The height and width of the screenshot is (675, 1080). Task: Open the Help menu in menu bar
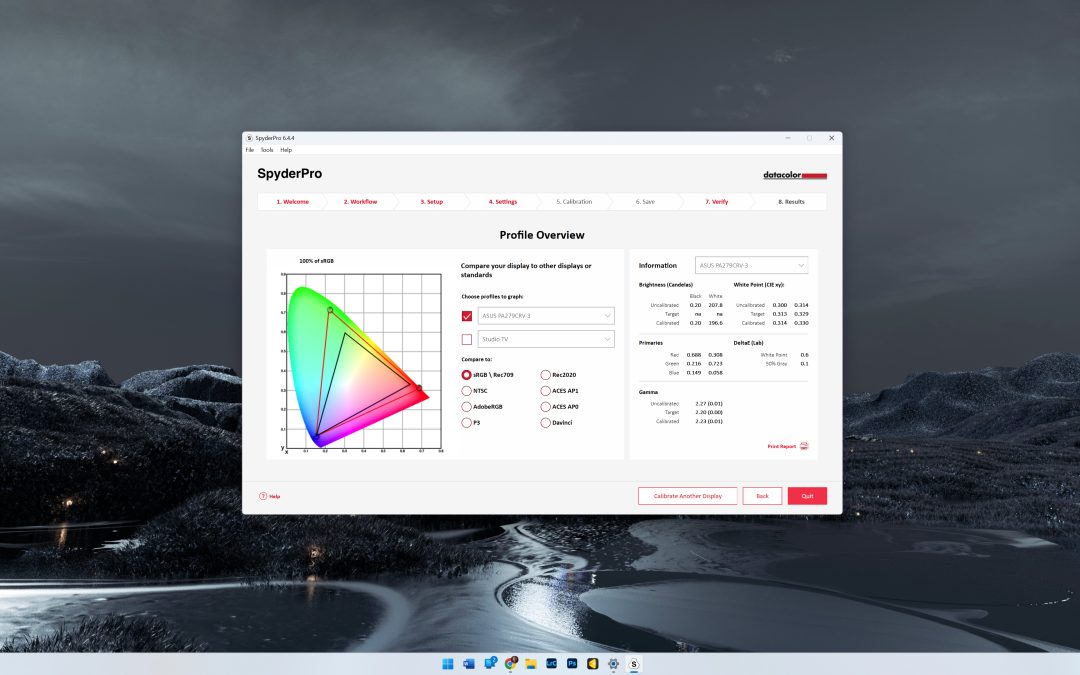(x=286, y=150)
